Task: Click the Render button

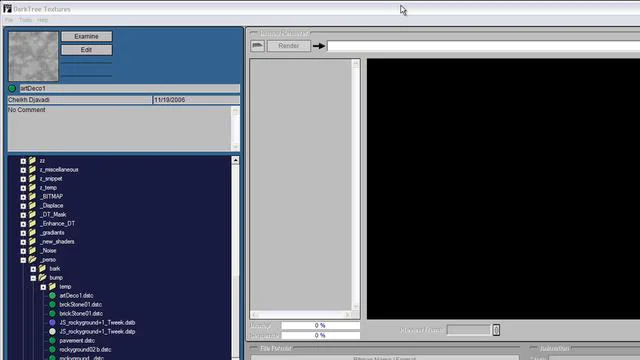Action: click(x=289, y=46)
